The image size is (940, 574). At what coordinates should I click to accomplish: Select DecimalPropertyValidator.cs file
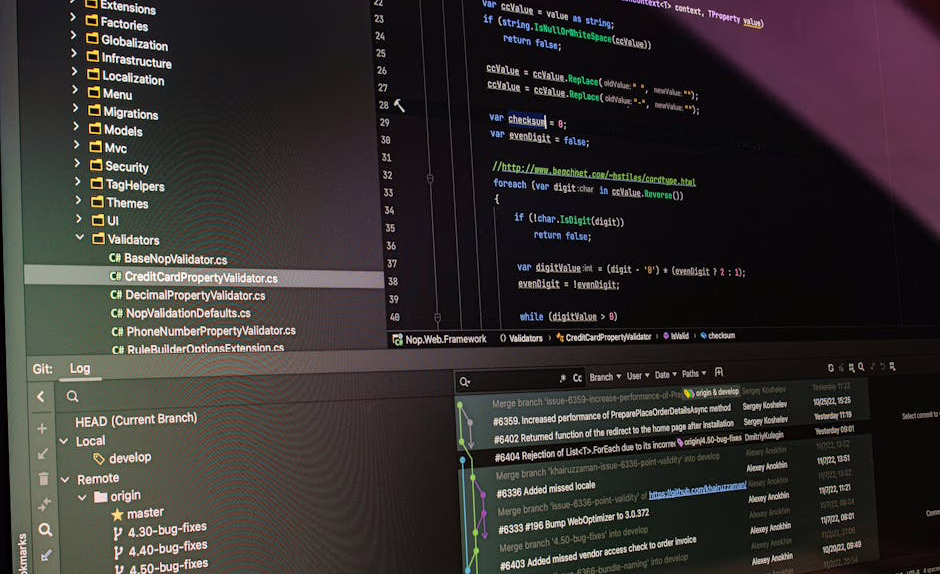point(194,295)
